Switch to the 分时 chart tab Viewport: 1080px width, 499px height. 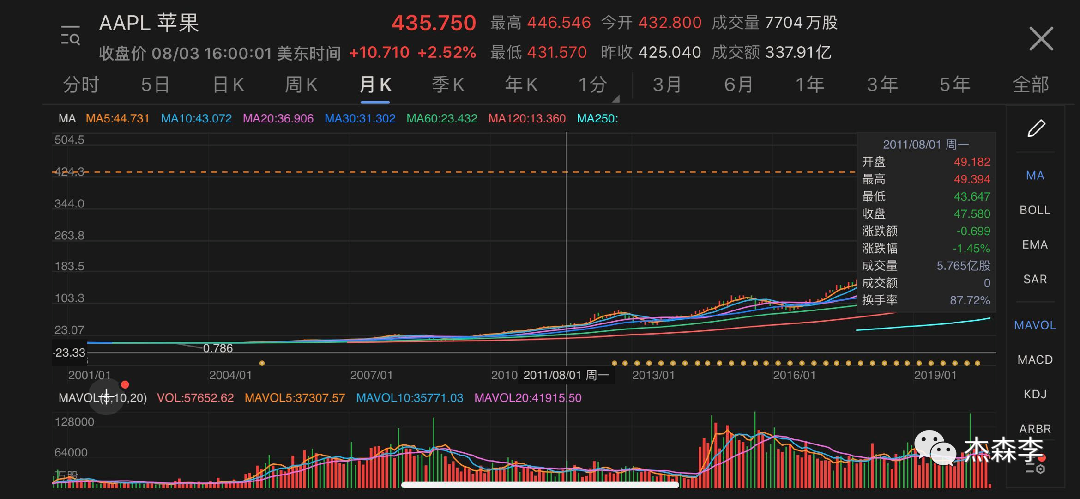[x=81, y=84]
